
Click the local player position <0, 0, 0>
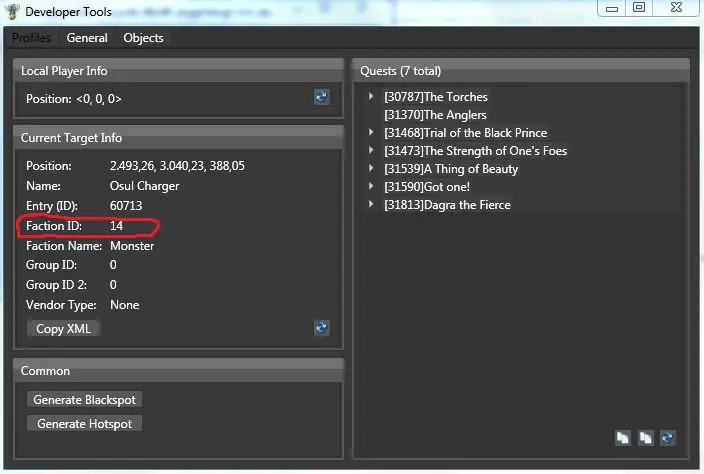click(99, 99)
